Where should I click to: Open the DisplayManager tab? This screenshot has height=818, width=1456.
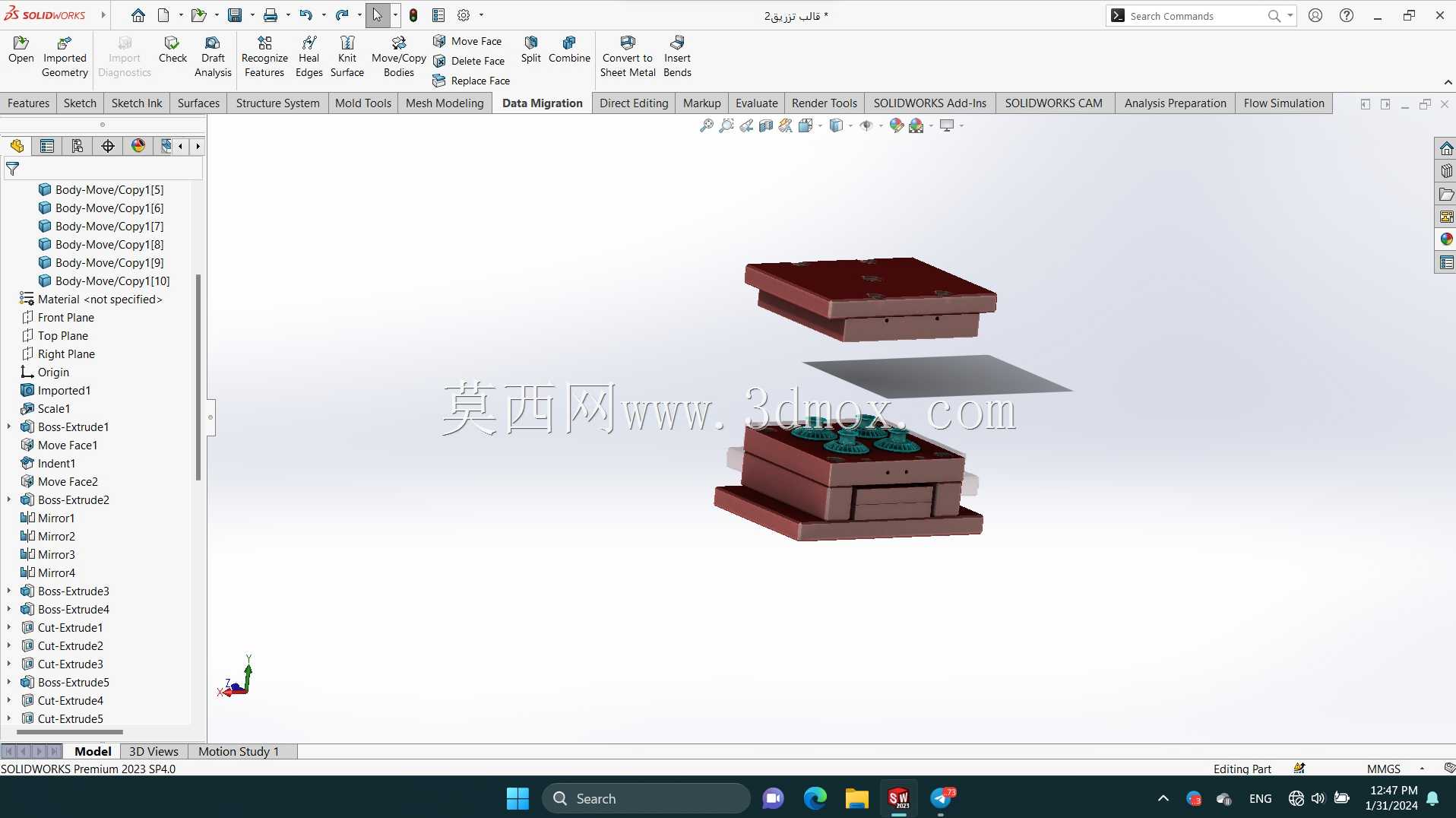point(138,146)
